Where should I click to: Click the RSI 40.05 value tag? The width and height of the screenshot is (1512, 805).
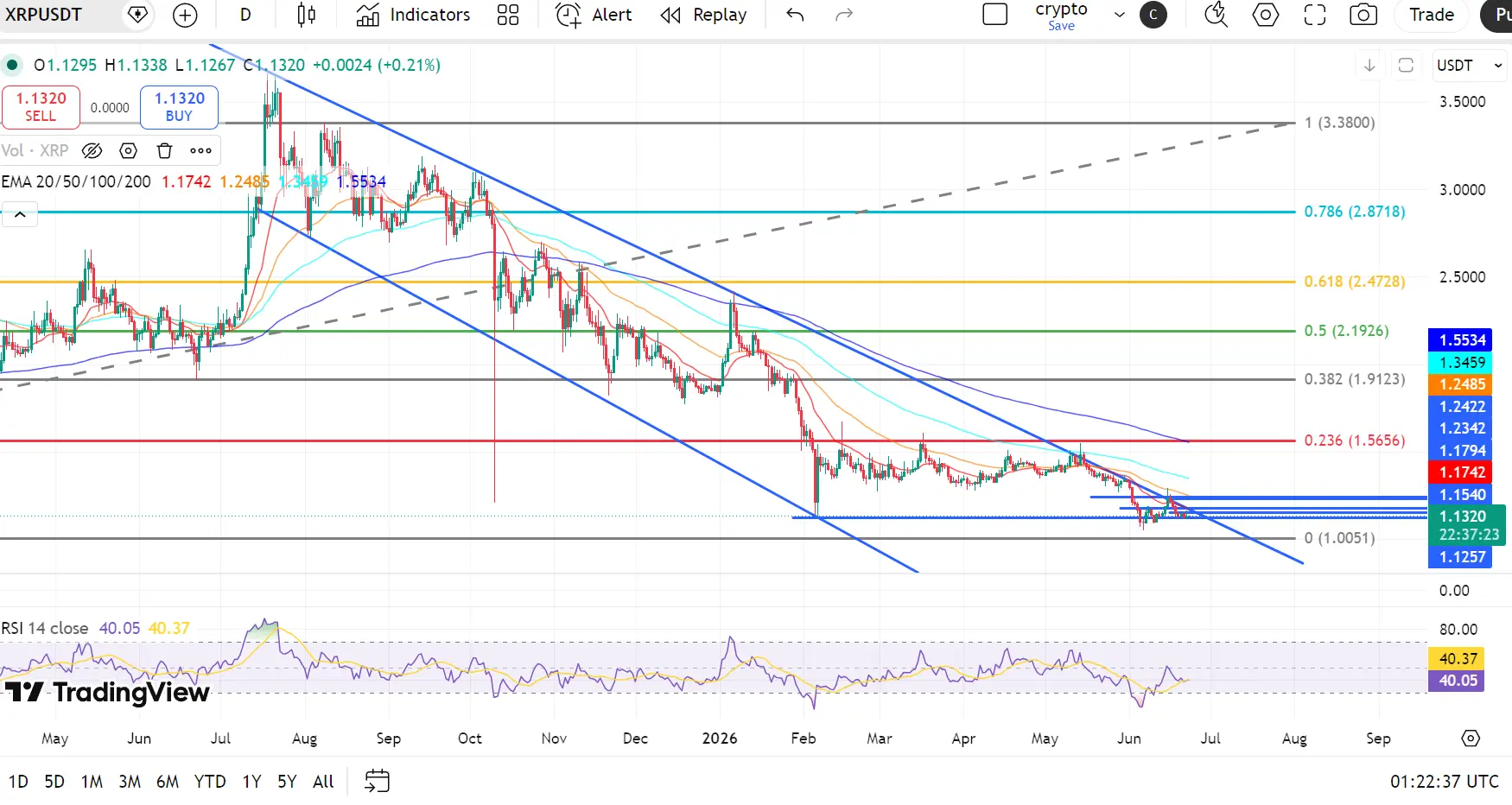tap(1457, 681)
